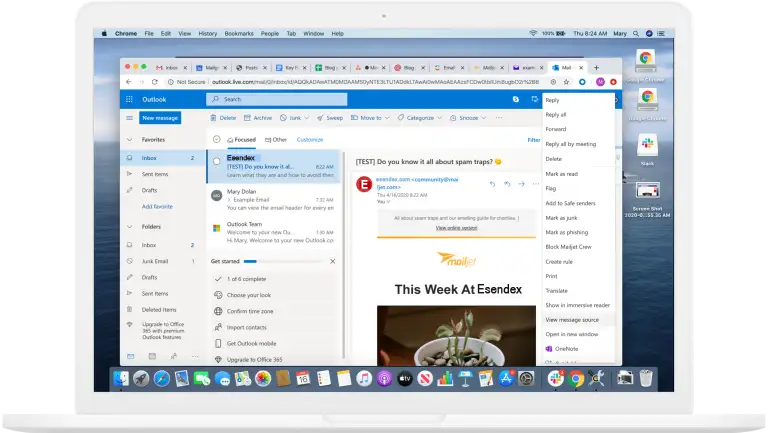This screenshot has height=433, width=768.
Task: Open the Move to dropdown
Action: tap(370, 118)
